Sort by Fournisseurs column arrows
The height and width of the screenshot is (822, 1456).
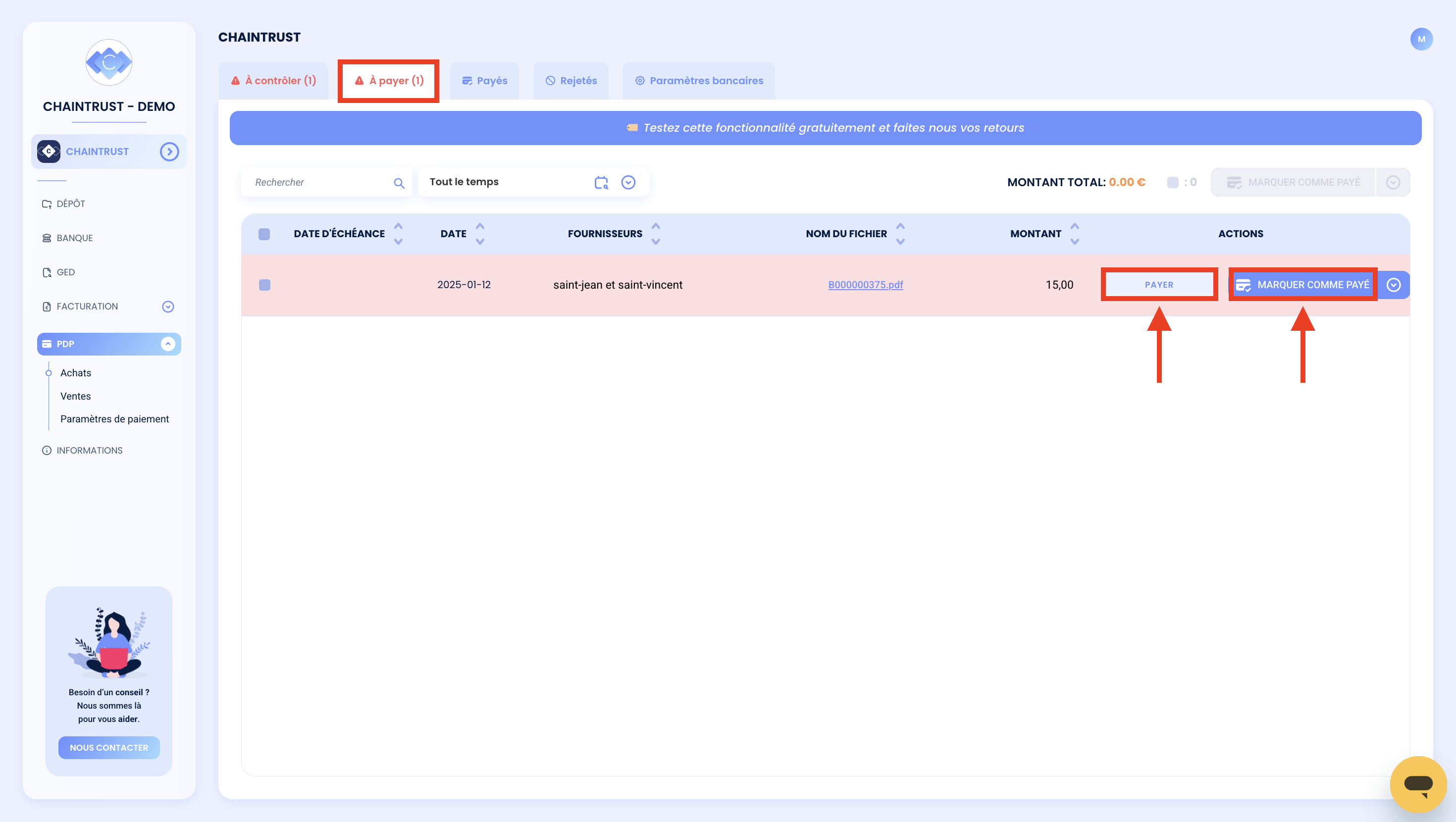click(x=656, y=234)
